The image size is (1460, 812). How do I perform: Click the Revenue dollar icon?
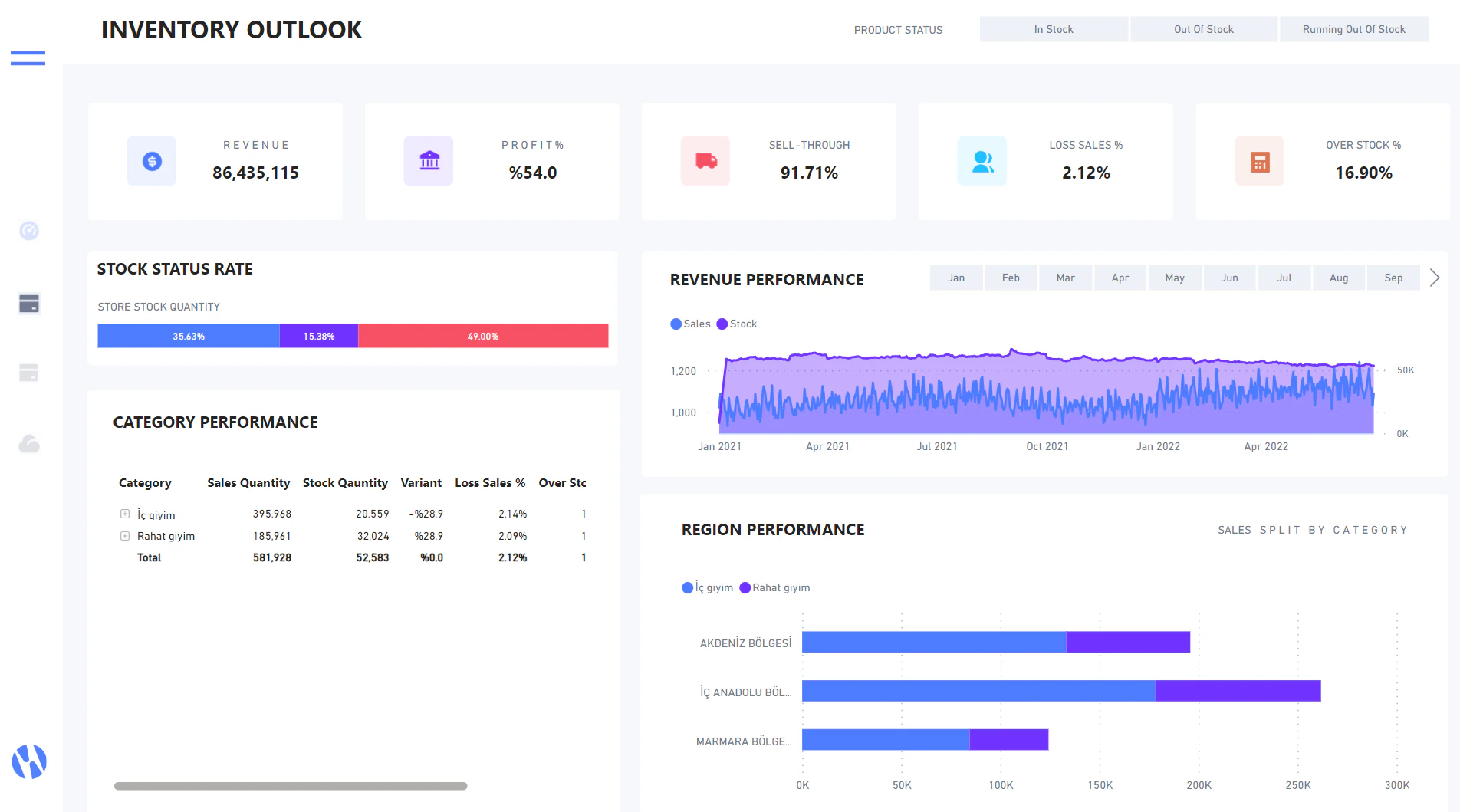(x=151, y=161)
